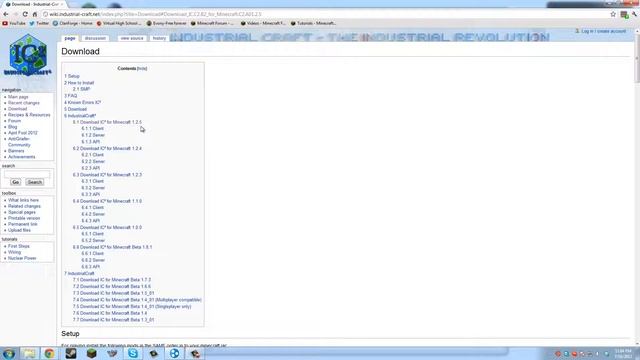
Task: Open the Blog sidebar link
Action: [x=13, y=127]
